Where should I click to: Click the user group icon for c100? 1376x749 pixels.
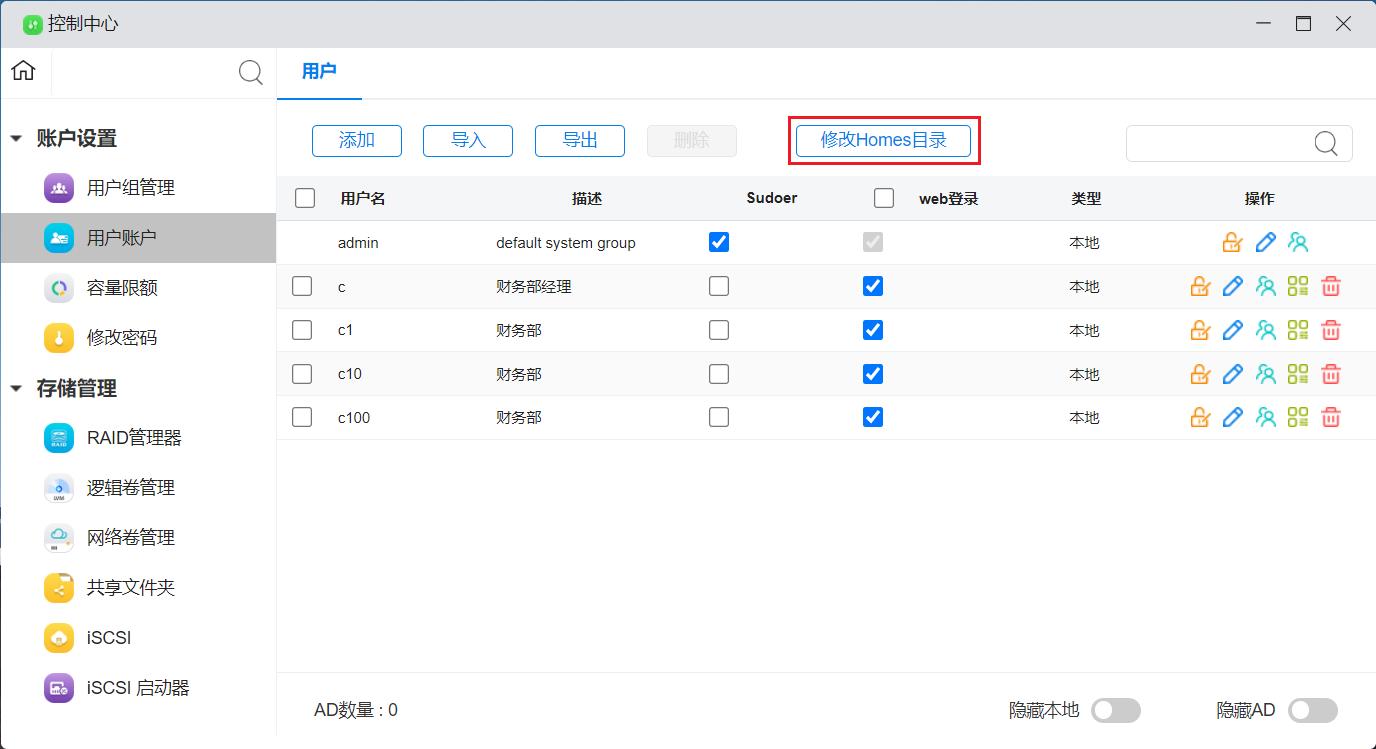pyautogui.click(x=1265, y=418)
